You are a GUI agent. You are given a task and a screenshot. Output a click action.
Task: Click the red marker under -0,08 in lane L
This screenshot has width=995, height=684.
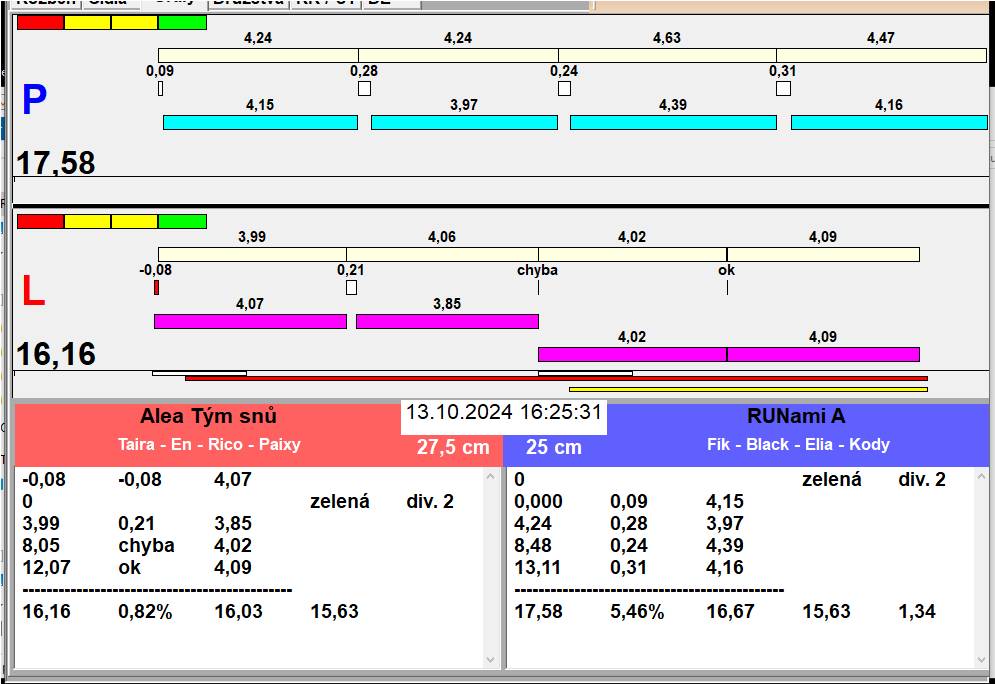(x=156, y=288)
